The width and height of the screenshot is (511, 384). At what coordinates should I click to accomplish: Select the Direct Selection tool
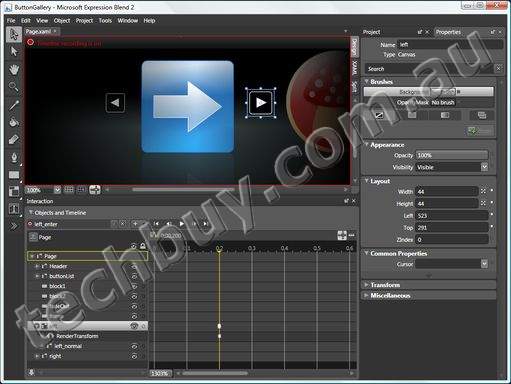coord(14,52)
